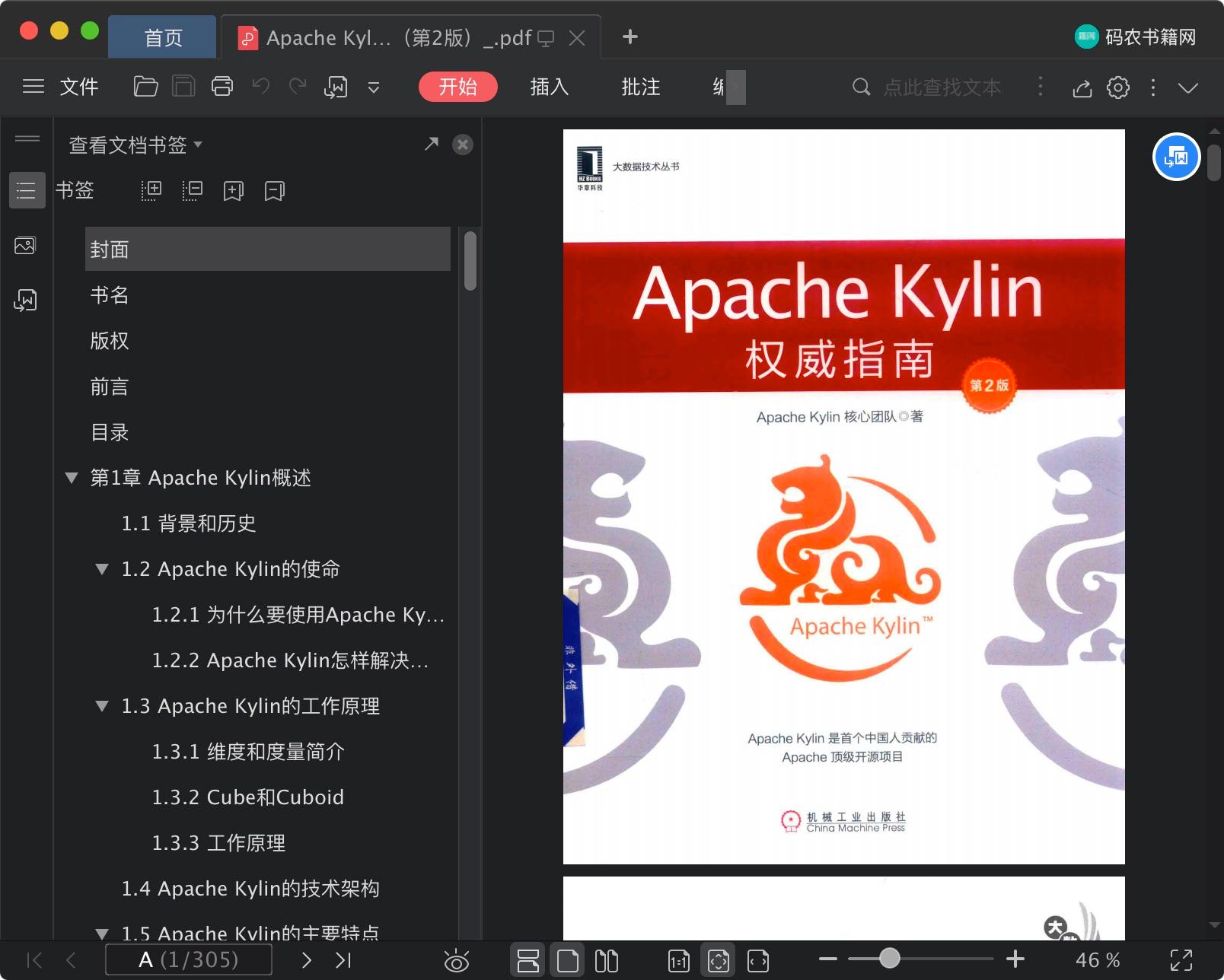Enter fullscreen with the expand icon
Viewport: 1224px width, 980px height.
point(1181,960)
